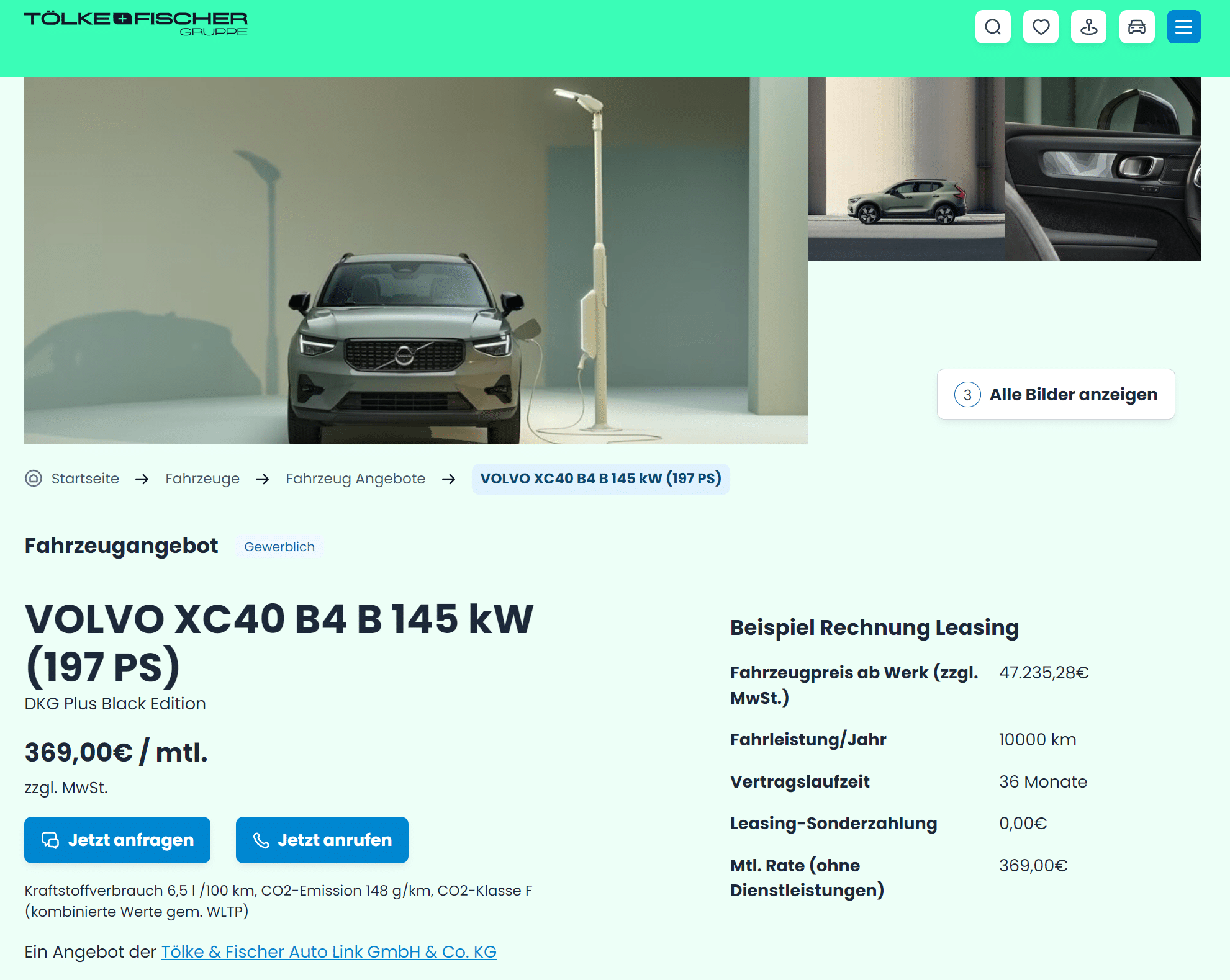The height and width of the screenshot is (980, 1230).
Task: Open the main front-view Volvo photo
Action: tap(416, 261)
